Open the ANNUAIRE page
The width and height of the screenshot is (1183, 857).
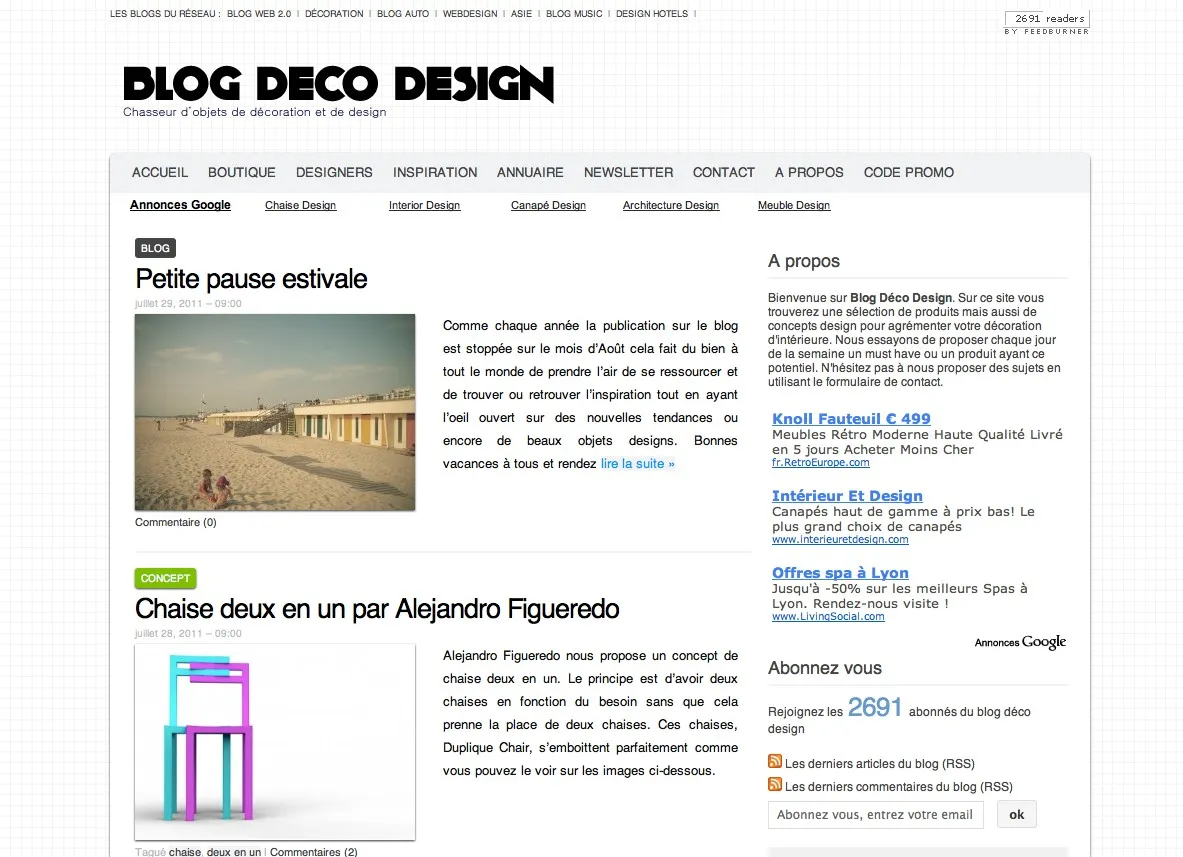[x=530, y=173]
